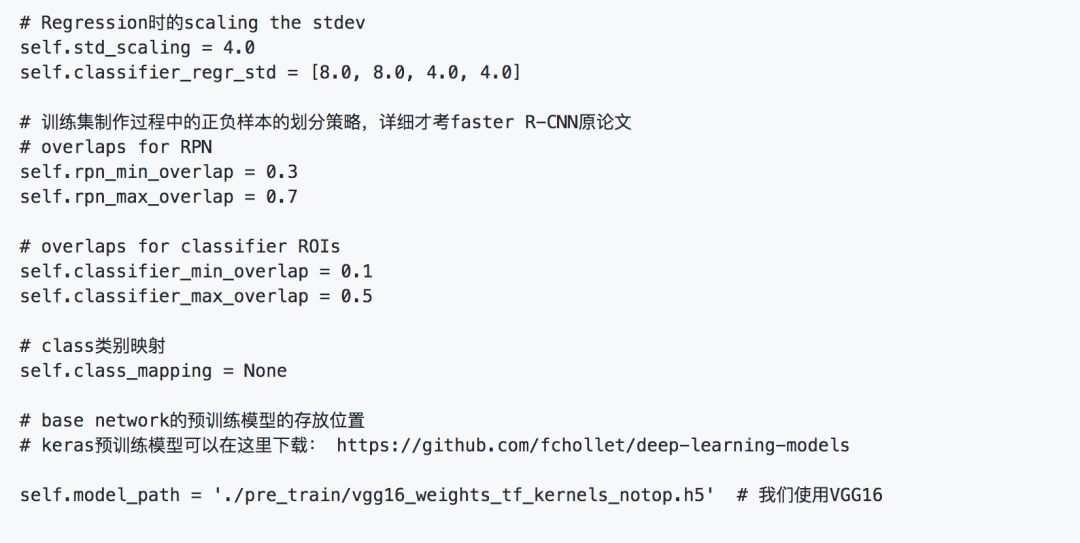Click the self.classifier_min_overlap variable name

pos(163,271)
